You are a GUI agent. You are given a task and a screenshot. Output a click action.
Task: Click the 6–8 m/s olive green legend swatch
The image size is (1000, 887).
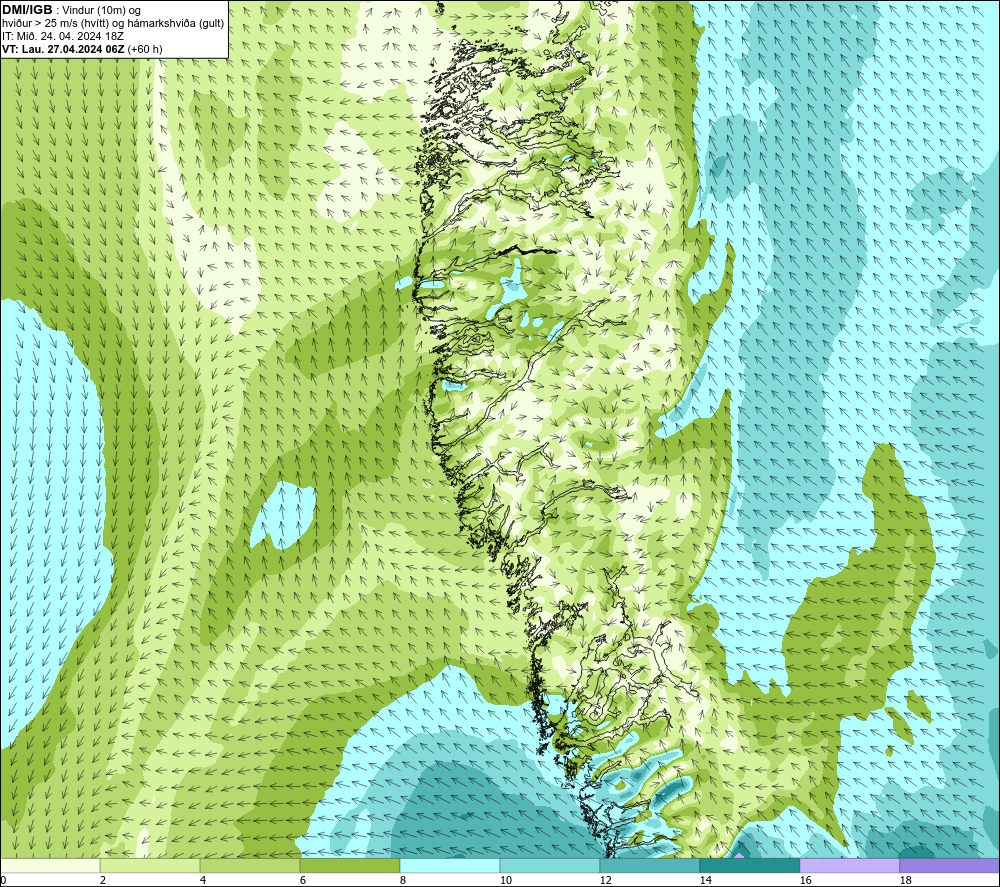[350, 865]
